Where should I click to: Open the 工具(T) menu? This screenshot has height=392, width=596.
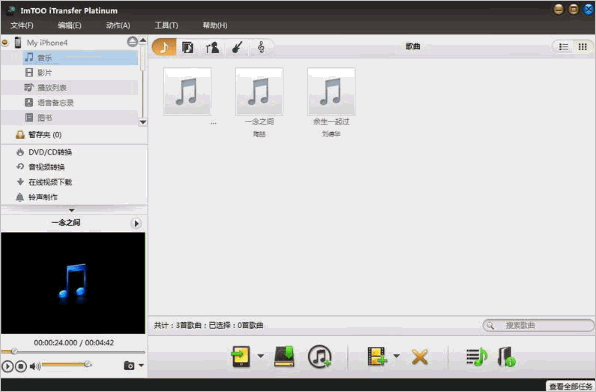click(166, 25)
